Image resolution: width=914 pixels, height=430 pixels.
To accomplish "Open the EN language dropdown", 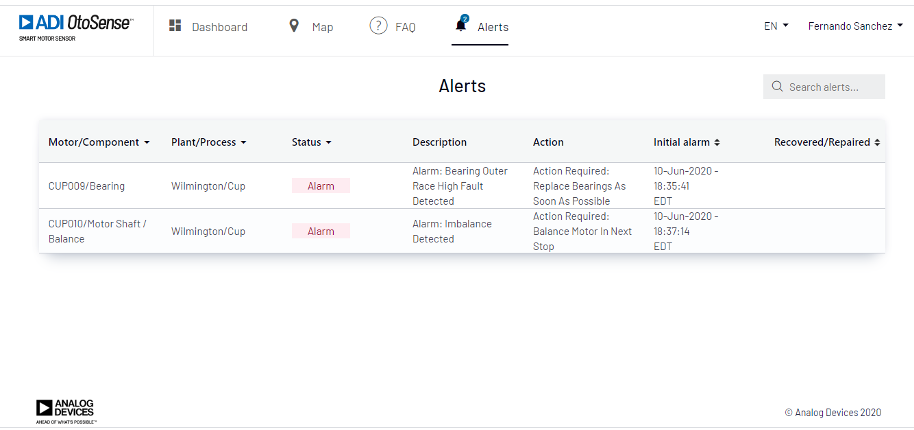I will [x=776, y=26].
